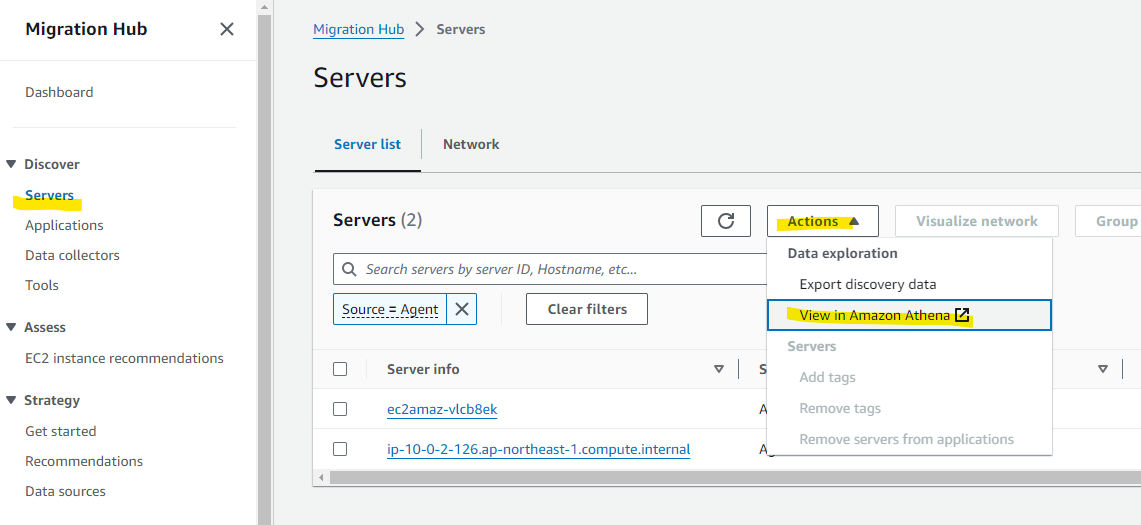Remove the Source = Agent filter
The width and height of the screenshot is (1141, 525).
[x=461, y=309]
